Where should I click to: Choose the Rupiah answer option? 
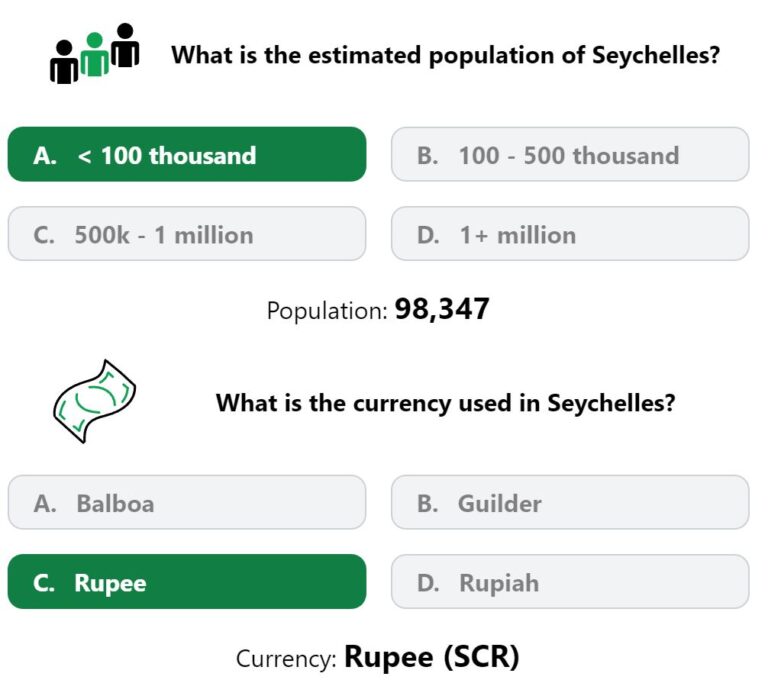tap(570, 582)
